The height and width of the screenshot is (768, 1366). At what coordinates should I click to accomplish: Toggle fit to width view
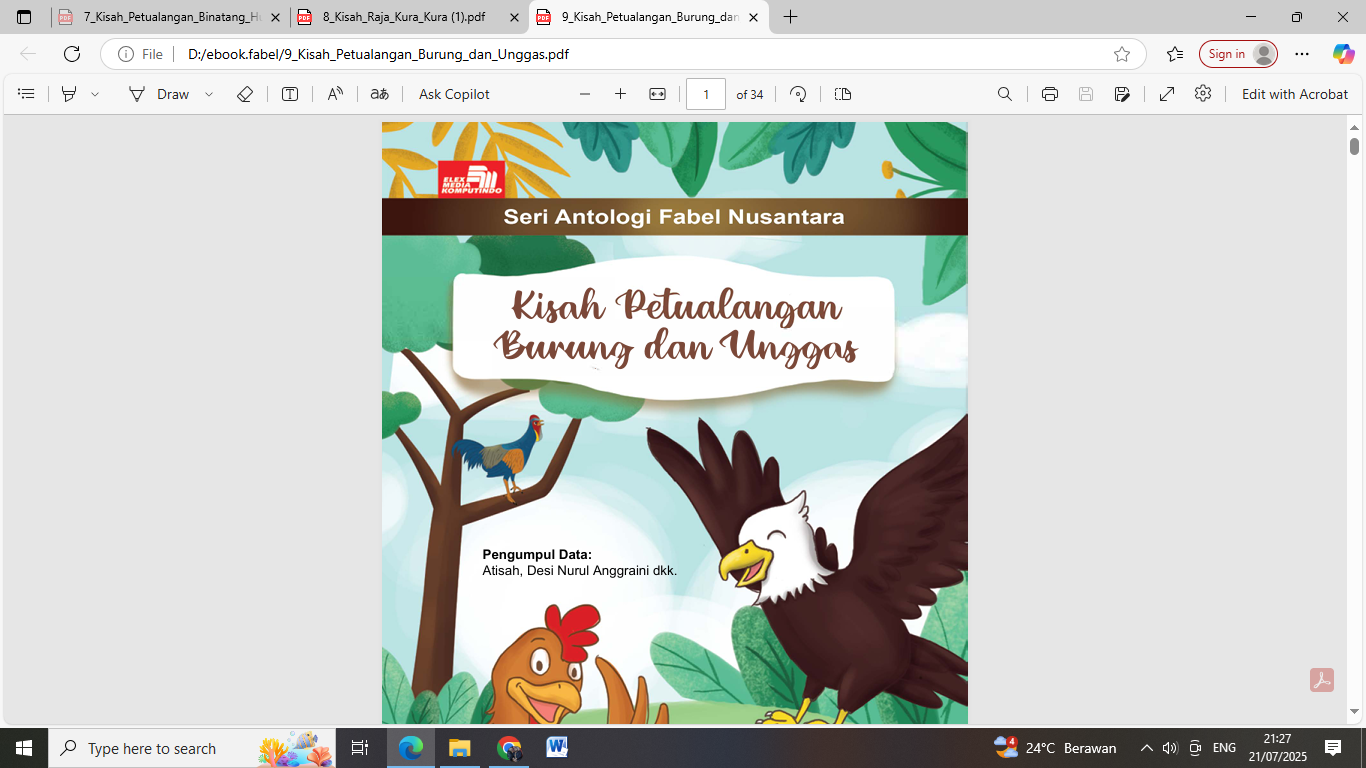coord(656,93)
